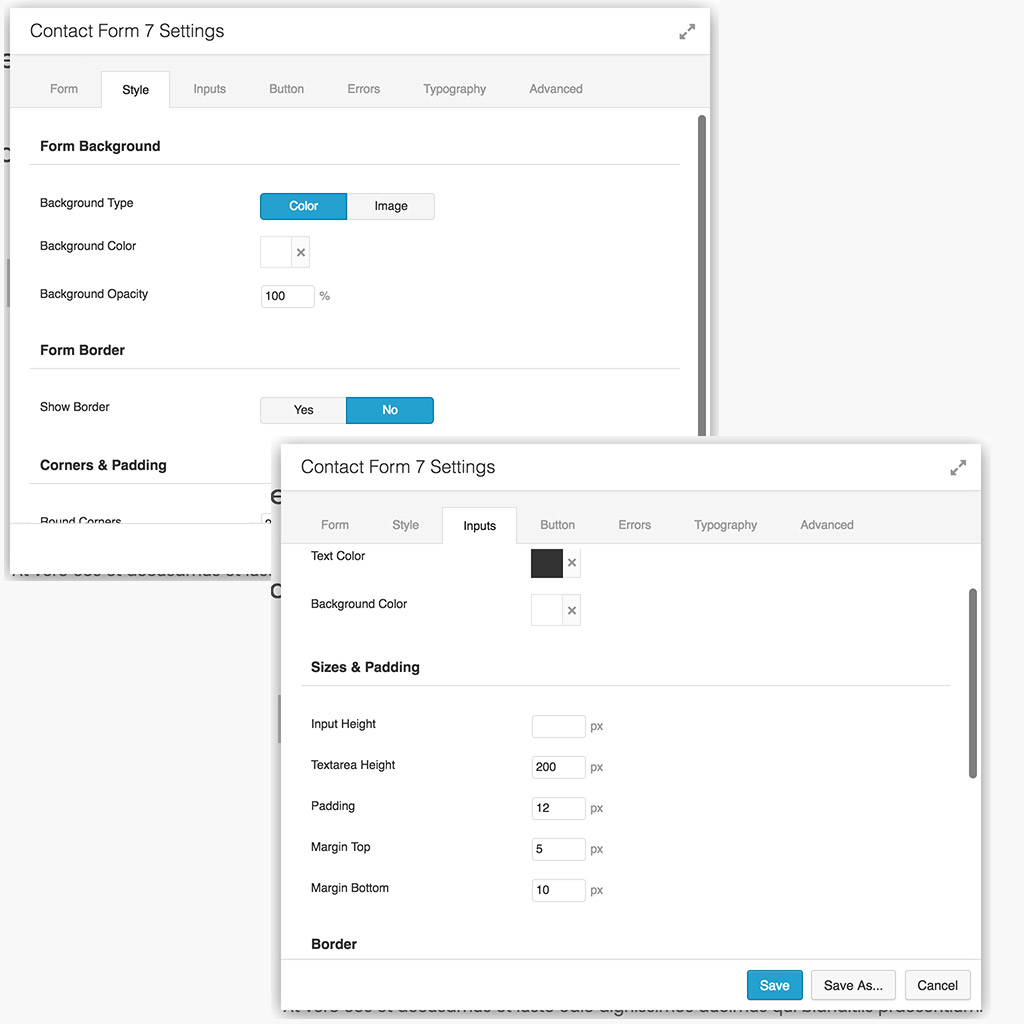Expand the front Contact Form 7 Settings window
This screenshot has width=1024, height=1024.
point(958,468)
